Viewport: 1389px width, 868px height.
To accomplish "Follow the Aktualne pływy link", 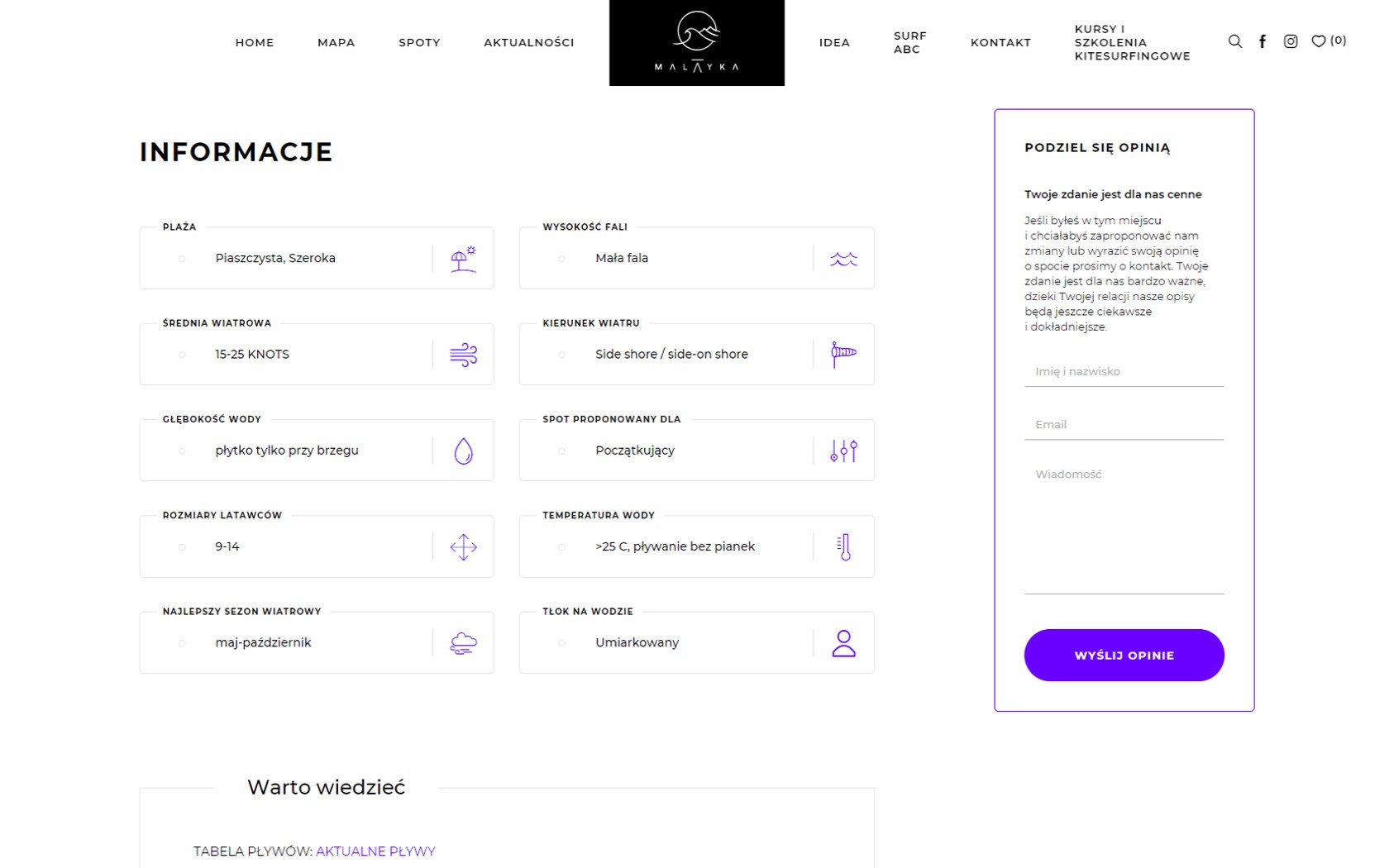I will click(375, 851).
